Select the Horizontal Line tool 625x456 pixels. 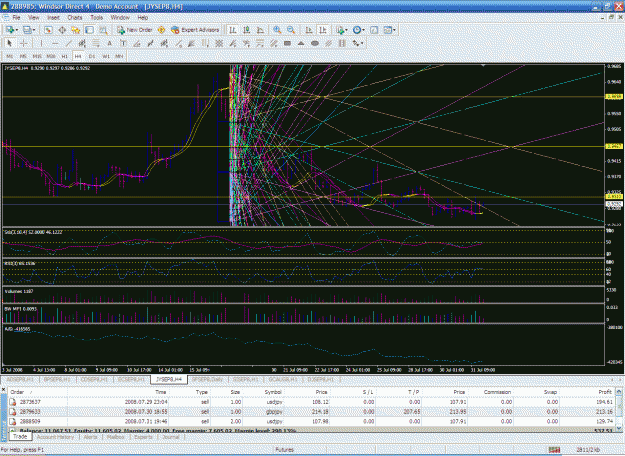[x=55, y=43]
